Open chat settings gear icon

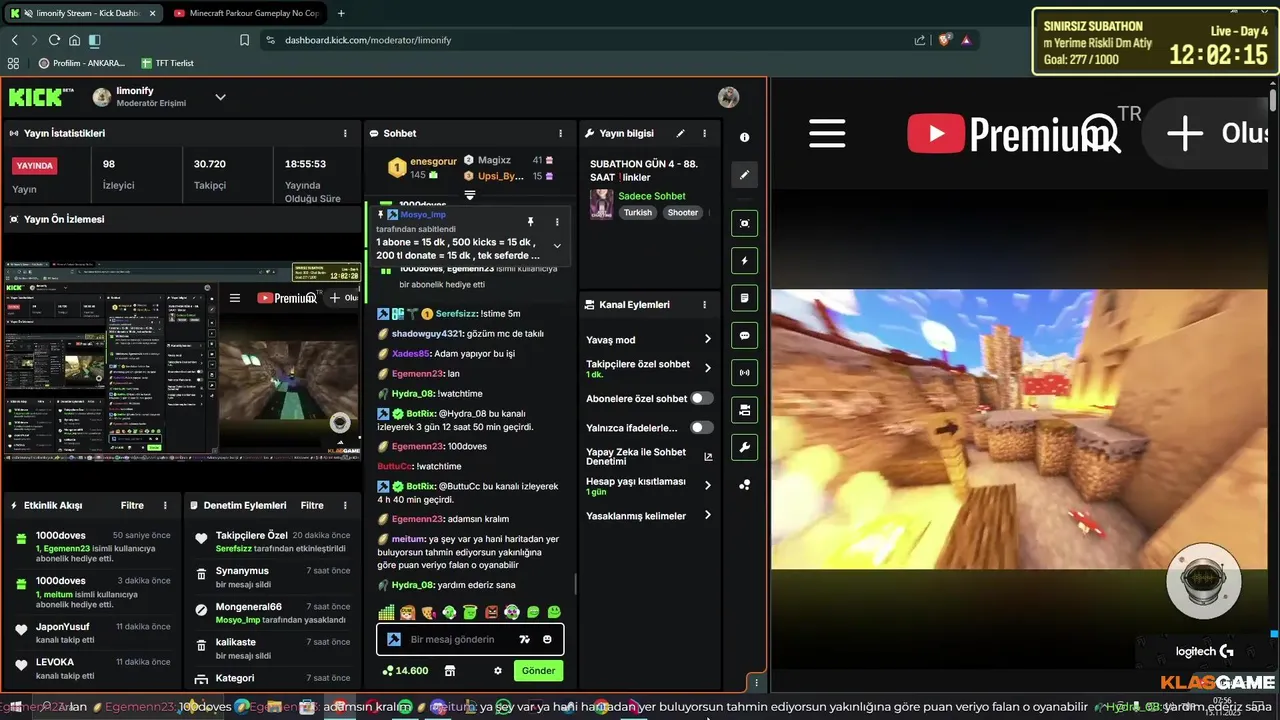pos(498,671)
